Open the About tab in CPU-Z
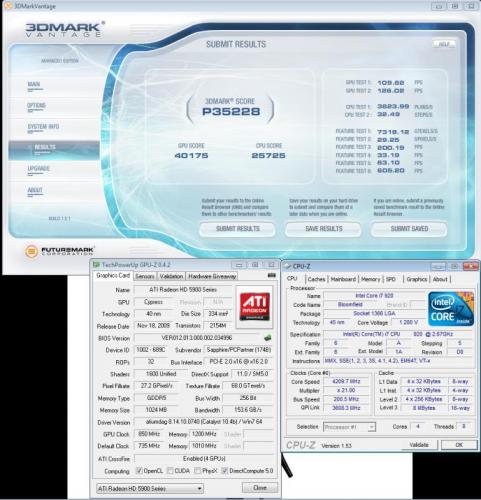 [x=440, y=279]
